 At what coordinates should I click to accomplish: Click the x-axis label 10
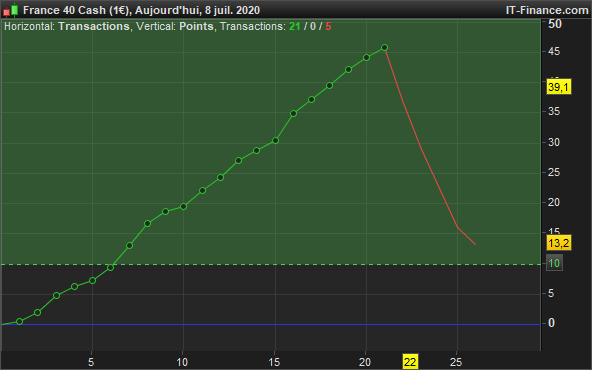point(182,362)
